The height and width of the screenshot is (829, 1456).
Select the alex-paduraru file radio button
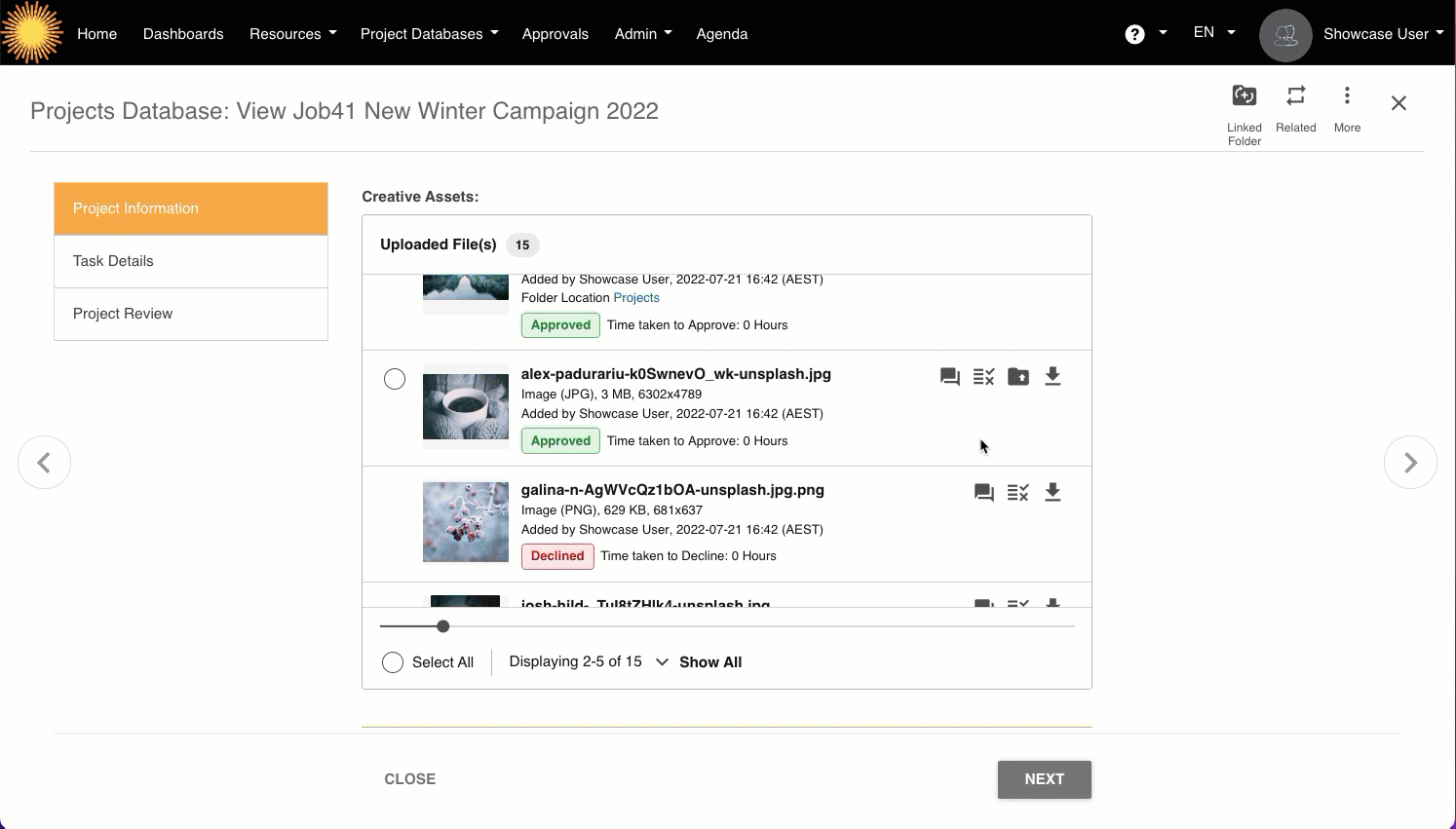point(395,379)
